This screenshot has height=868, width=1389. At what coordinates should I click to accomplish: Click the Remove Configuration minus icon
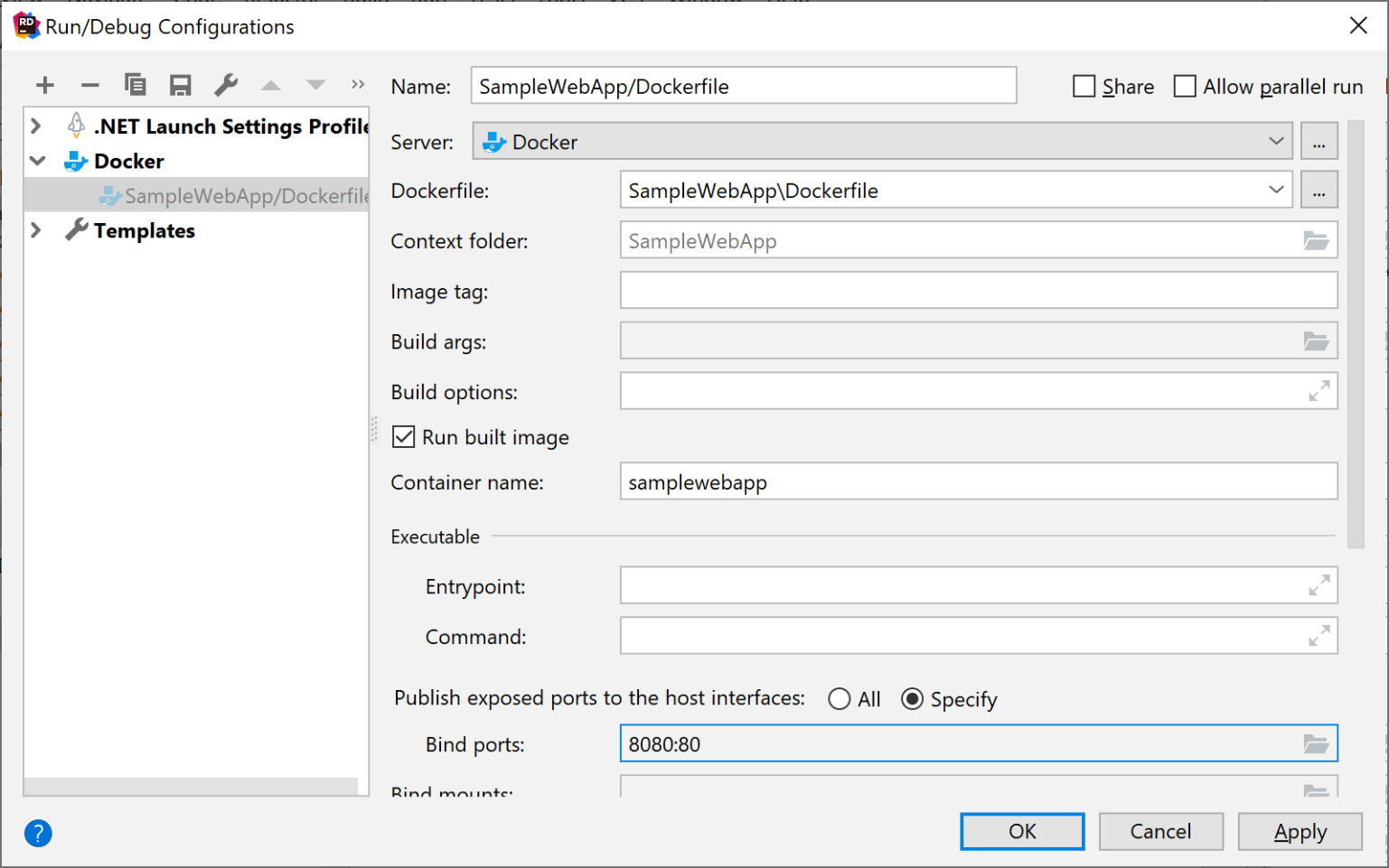(x=89, y=86)
